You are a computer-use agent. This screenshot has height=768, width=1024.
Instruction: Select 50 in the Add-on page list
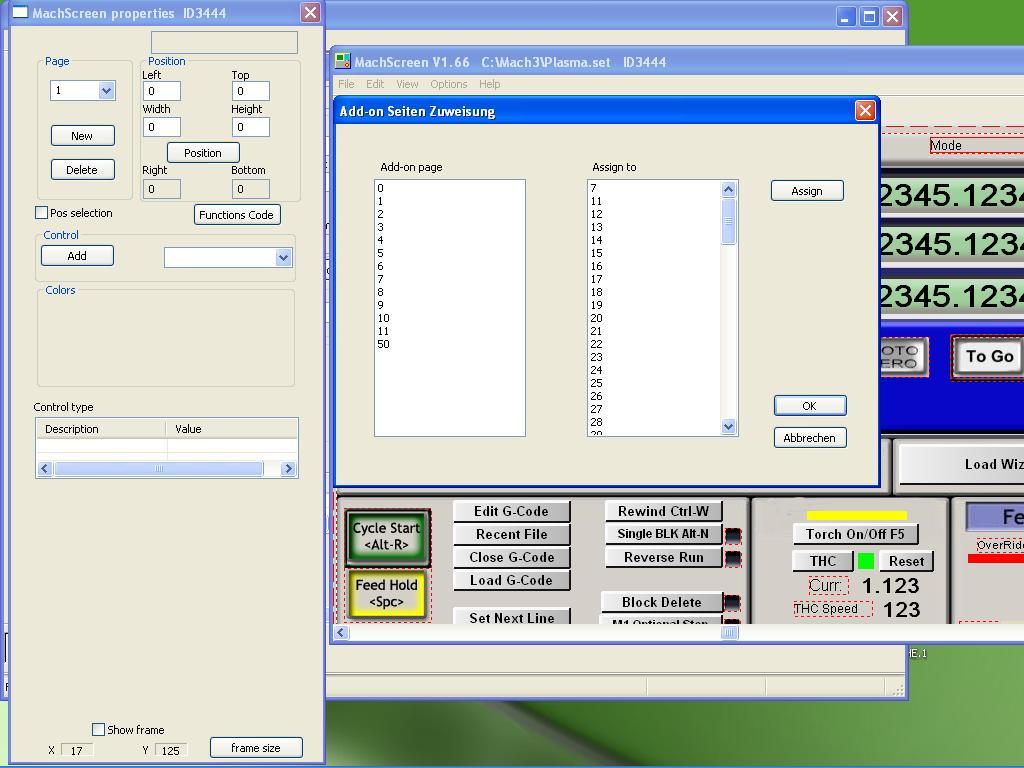449,344
